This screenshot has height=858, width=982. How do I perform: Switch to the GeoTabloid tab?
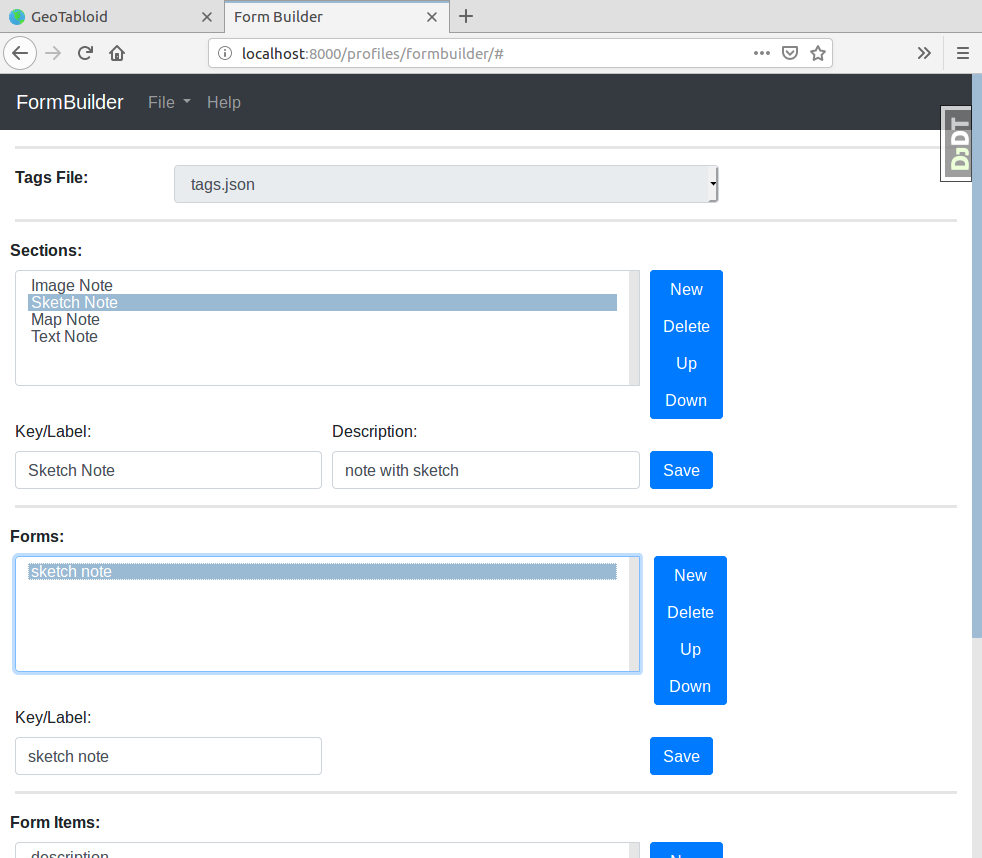[x=112, y=17]
